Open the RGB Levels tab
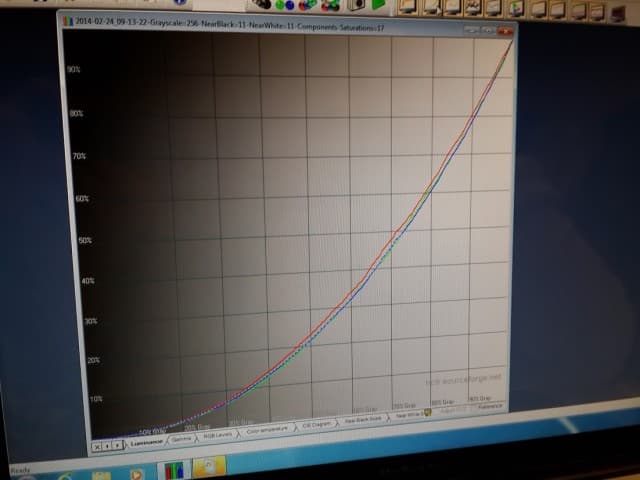This screenshot has height=480, width=640. point(218,435)
